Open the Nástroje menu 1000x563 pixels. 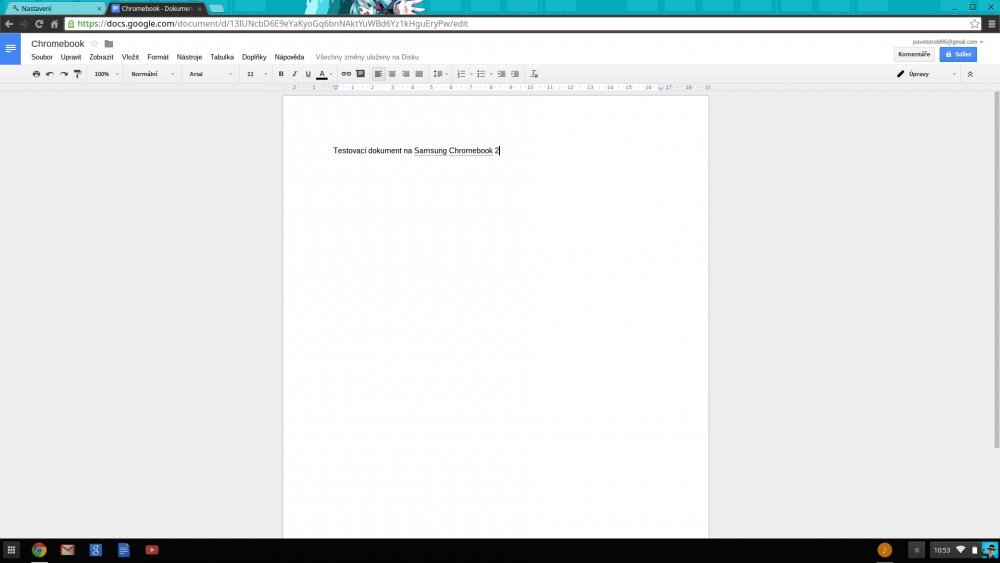[189, 57]
